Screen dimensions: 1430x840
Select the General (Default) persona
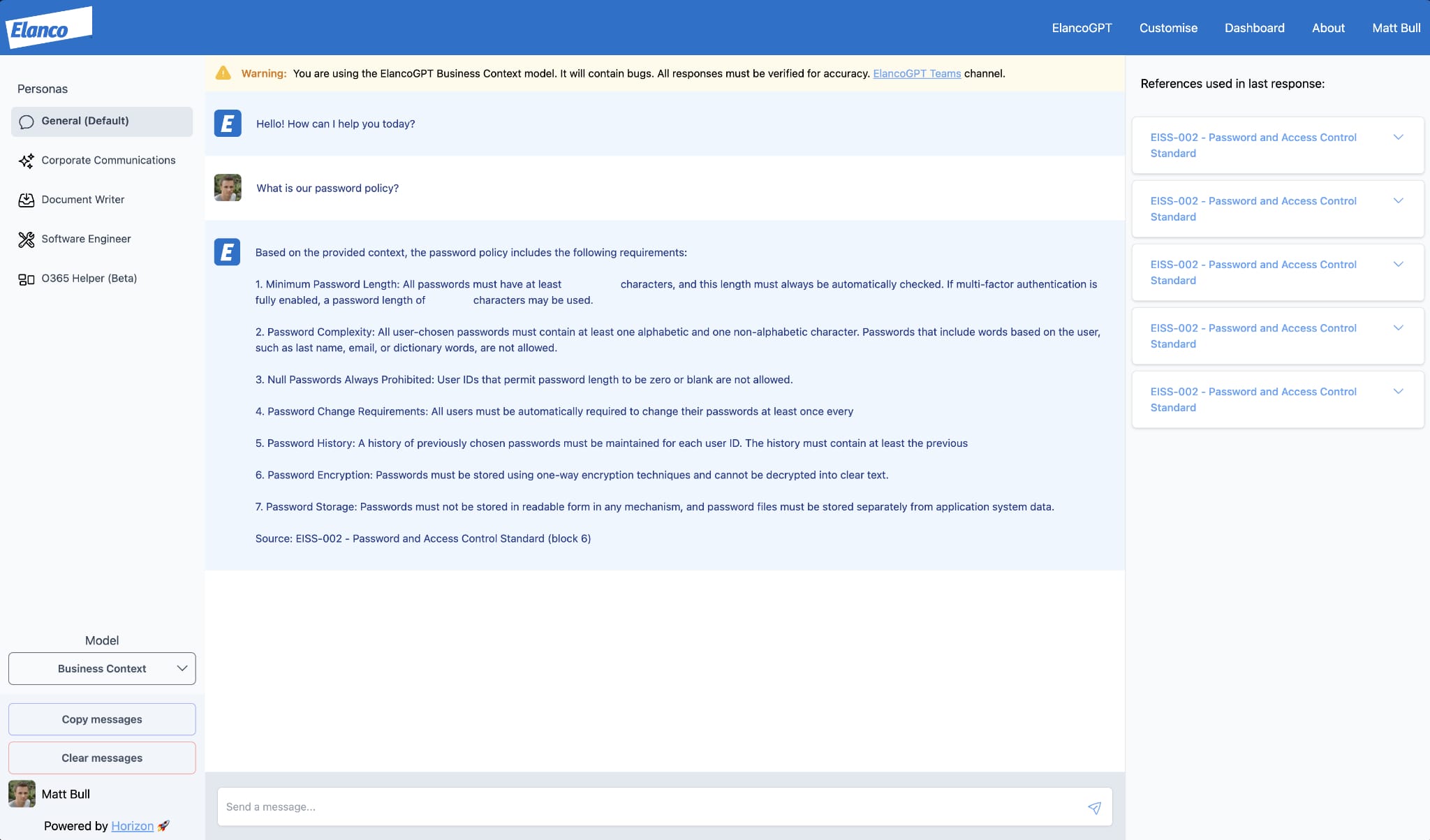(102, 121)
